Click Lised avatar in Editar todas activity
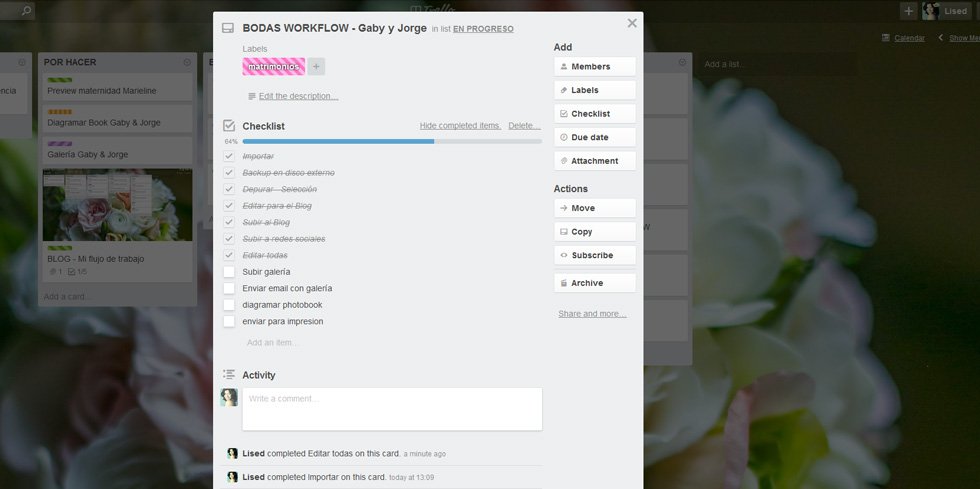 232,453
